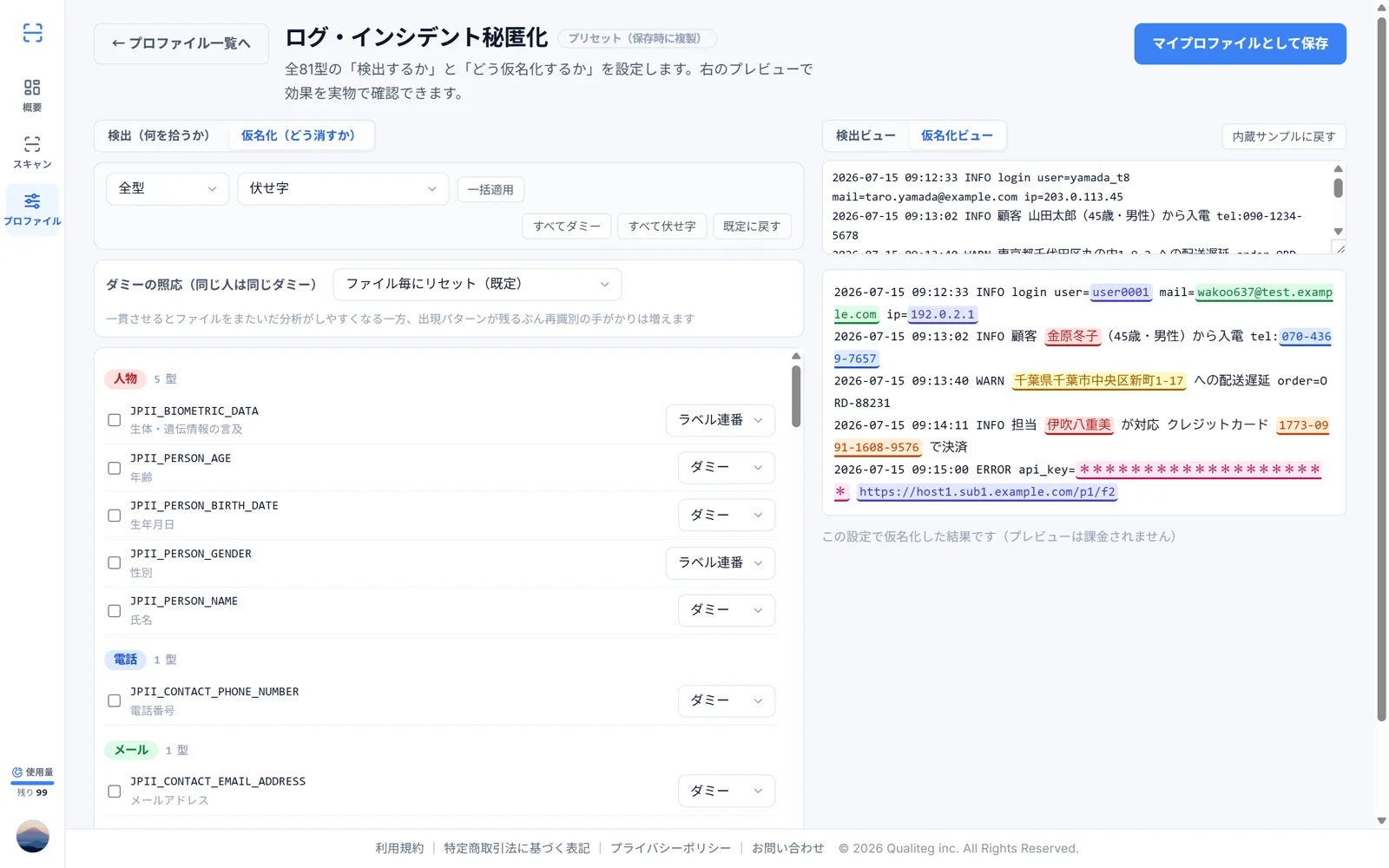Viewport: 1389px width, 868px height.
Task: Switch to 仮名化ビュー tab
Action: (957, 135)
